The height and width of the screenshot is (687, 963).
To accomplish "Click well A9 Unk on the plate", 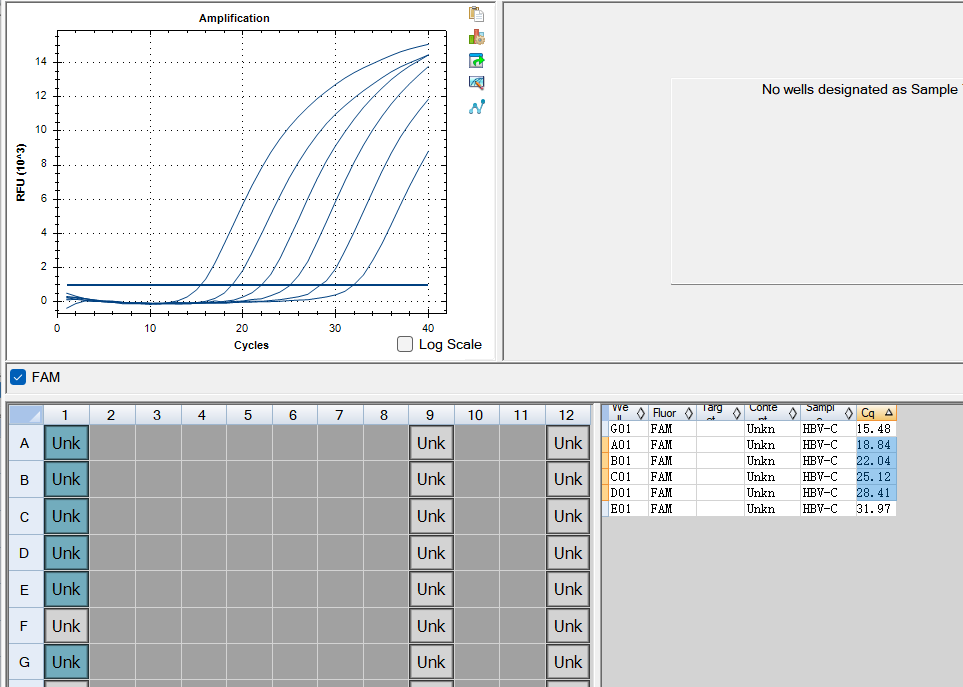I will click(431, 443).
